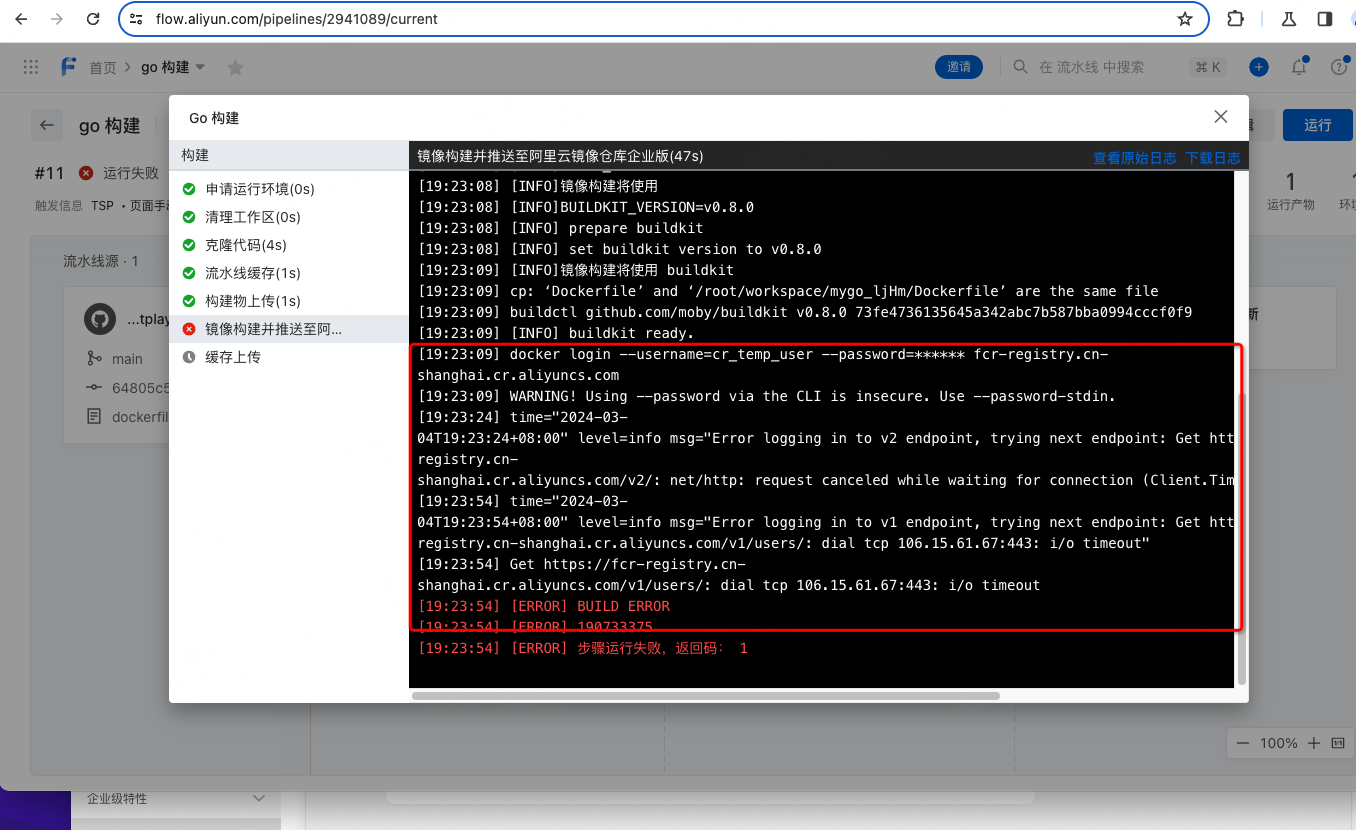The image size is (1356, 830).
Task: Click the horizontal log scrollbar
Action: pos(706,695)
